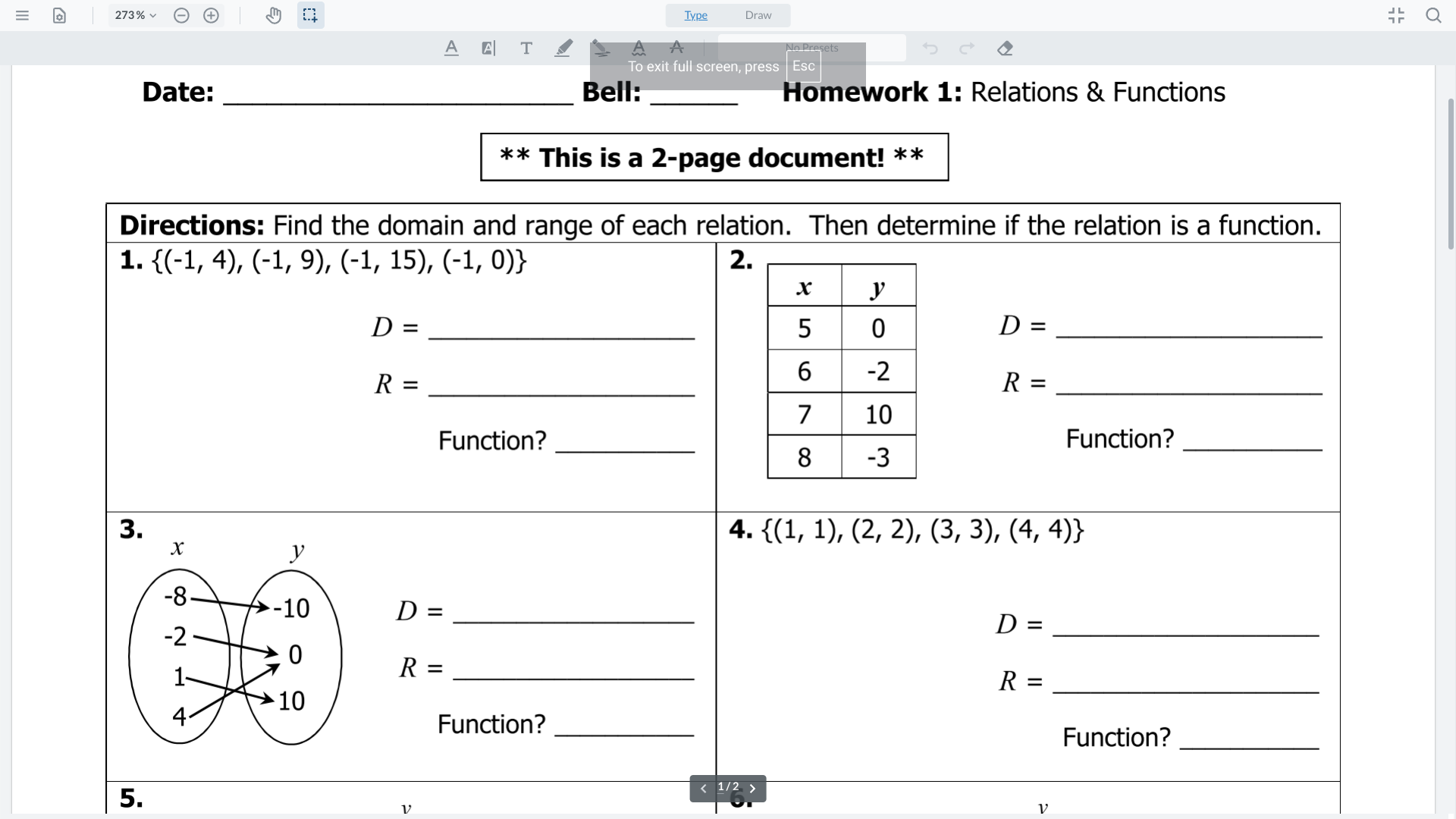Select the hand pan tool
This screenshot has width=1456, height=819.
[274, 15]
